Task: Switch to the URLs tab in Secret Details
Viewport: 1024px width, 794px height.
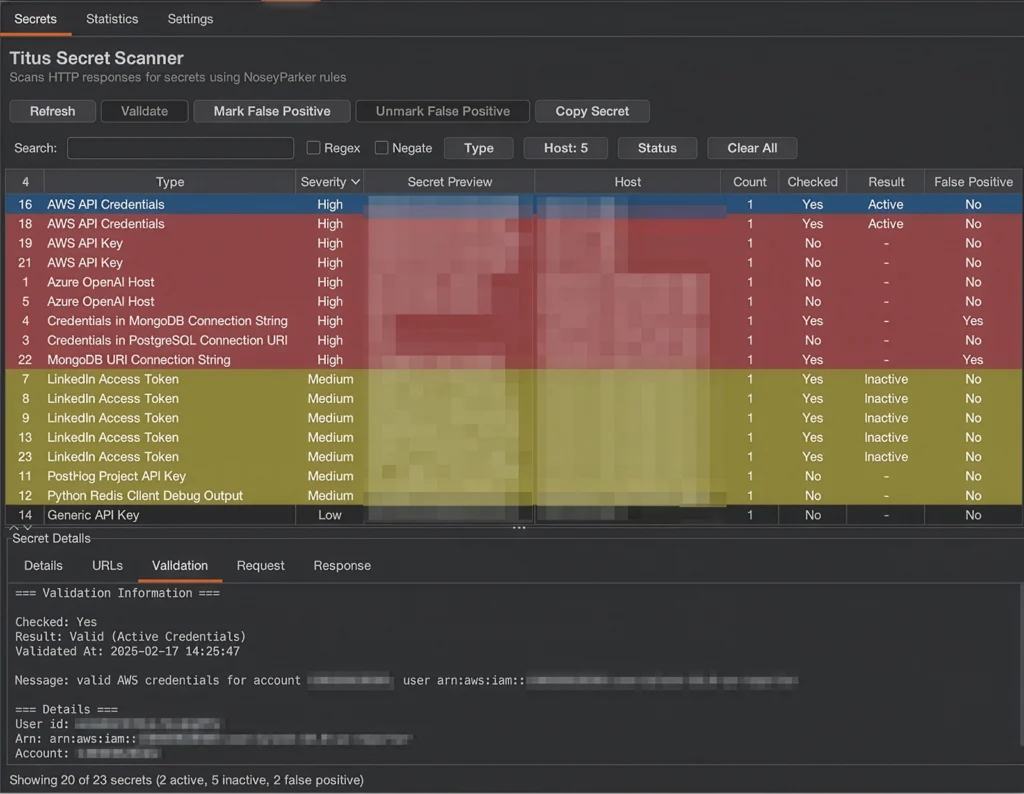Action: click(106, 565)
